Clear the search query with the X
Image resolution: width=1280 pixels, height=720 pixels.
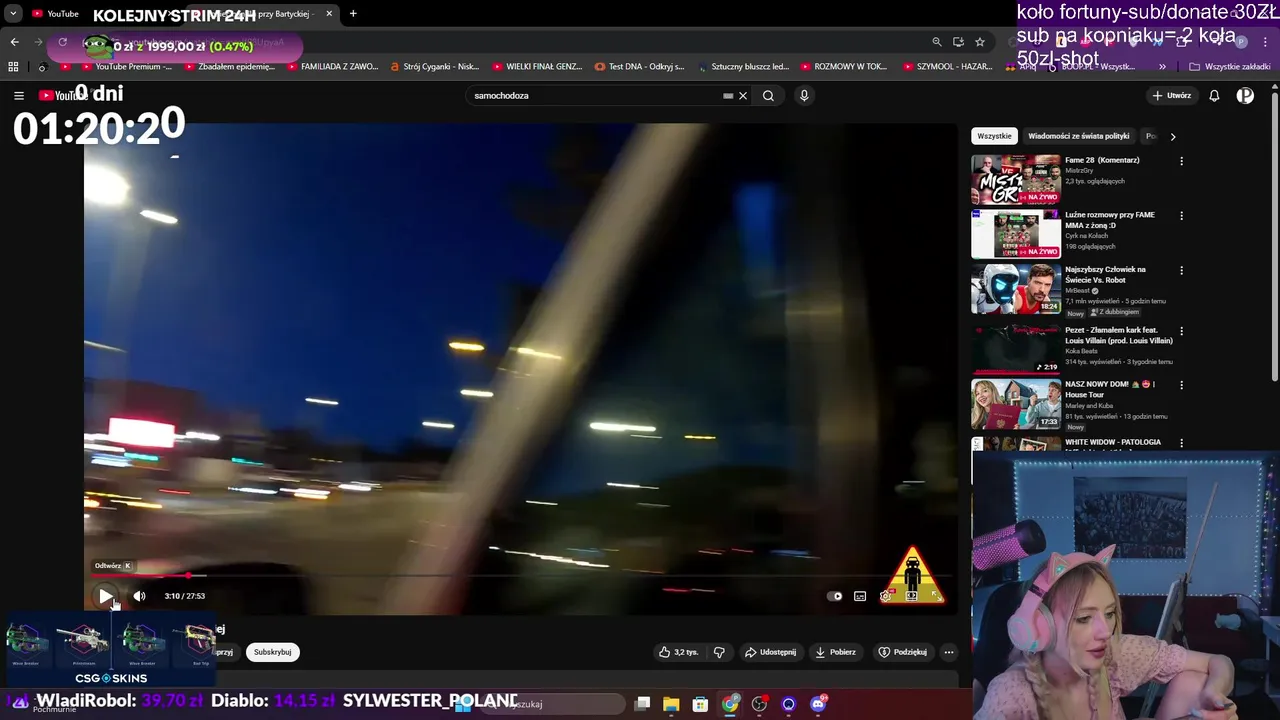coord(743,96)
